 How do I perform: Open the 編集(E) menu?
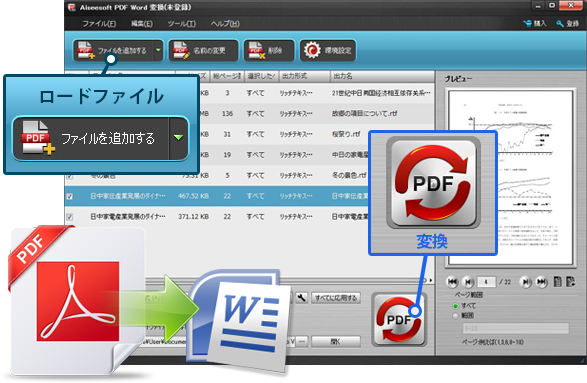click(142, 24)
